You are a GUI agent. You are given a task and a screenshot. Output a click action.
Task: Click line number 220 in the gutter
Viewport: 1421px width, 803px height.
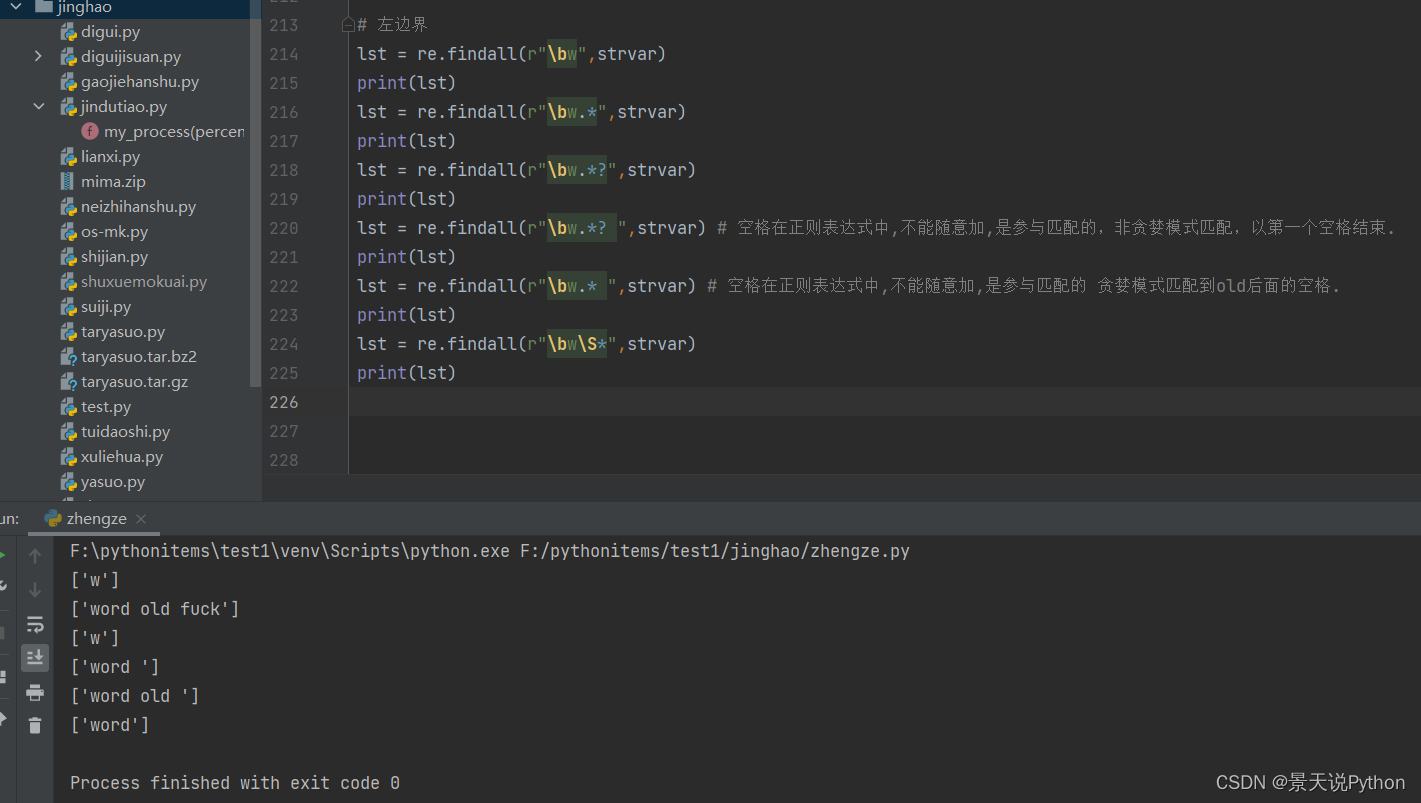pyautogui.click(x=284, y=228)
